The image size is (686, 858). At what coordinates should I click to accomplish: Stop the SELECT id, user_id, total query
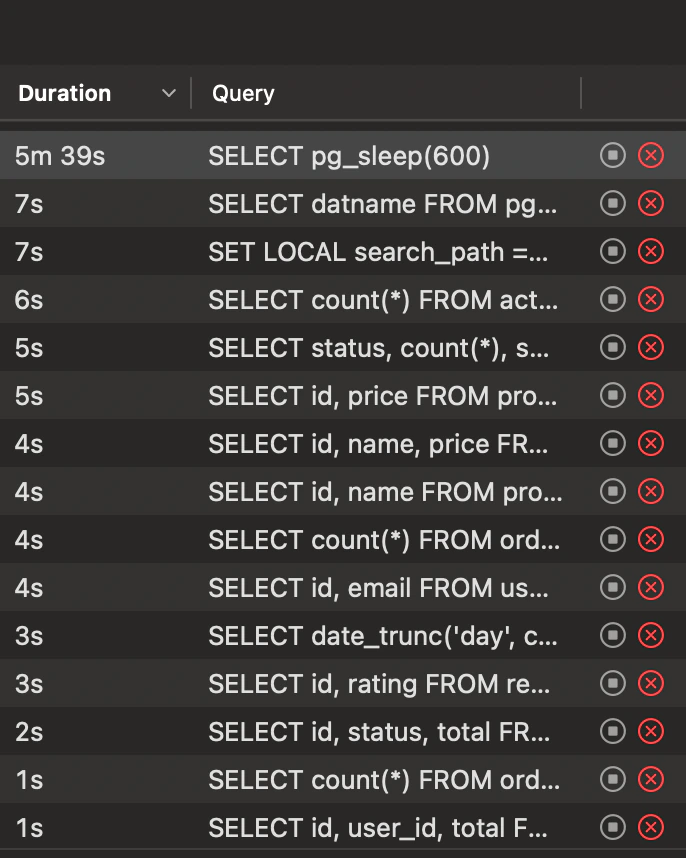click(x=613, y=827)
